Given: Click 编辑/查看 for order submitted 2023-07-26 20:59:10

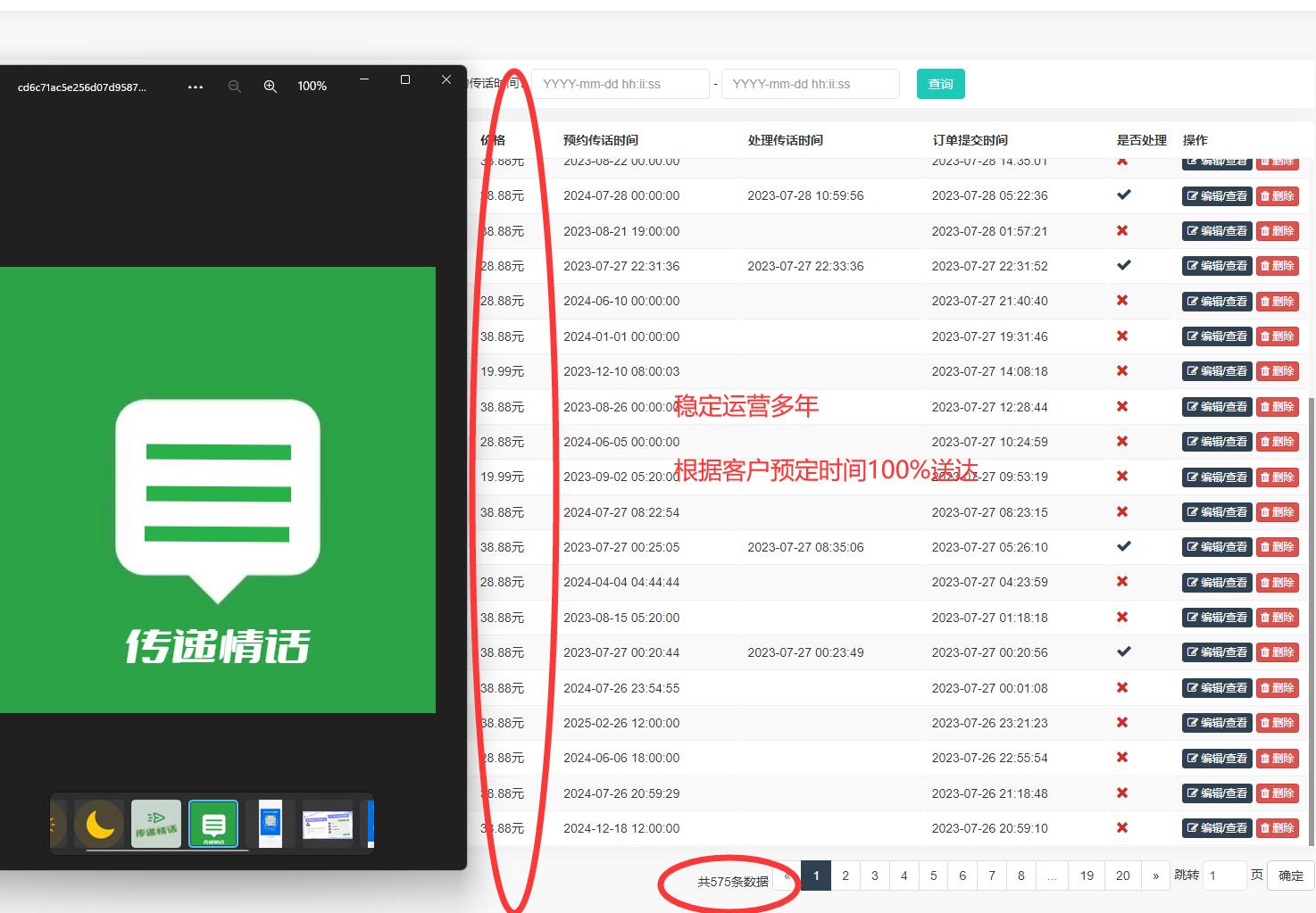Looking at the screenshot, I should 1217,828.
